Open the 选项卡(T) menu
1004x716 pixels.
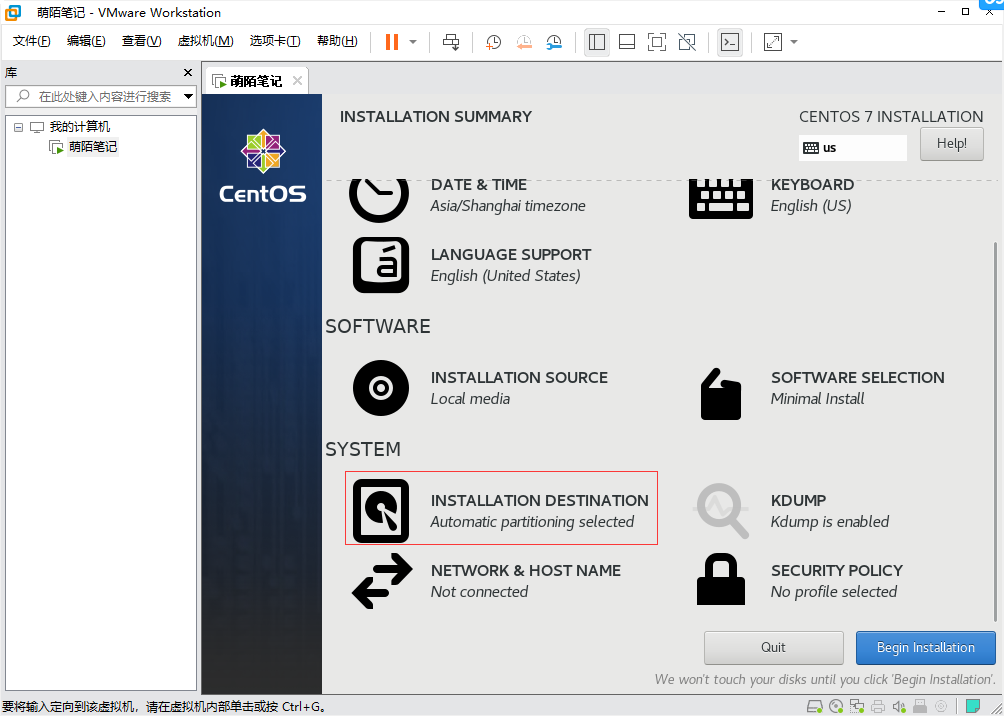click(275, 41)
